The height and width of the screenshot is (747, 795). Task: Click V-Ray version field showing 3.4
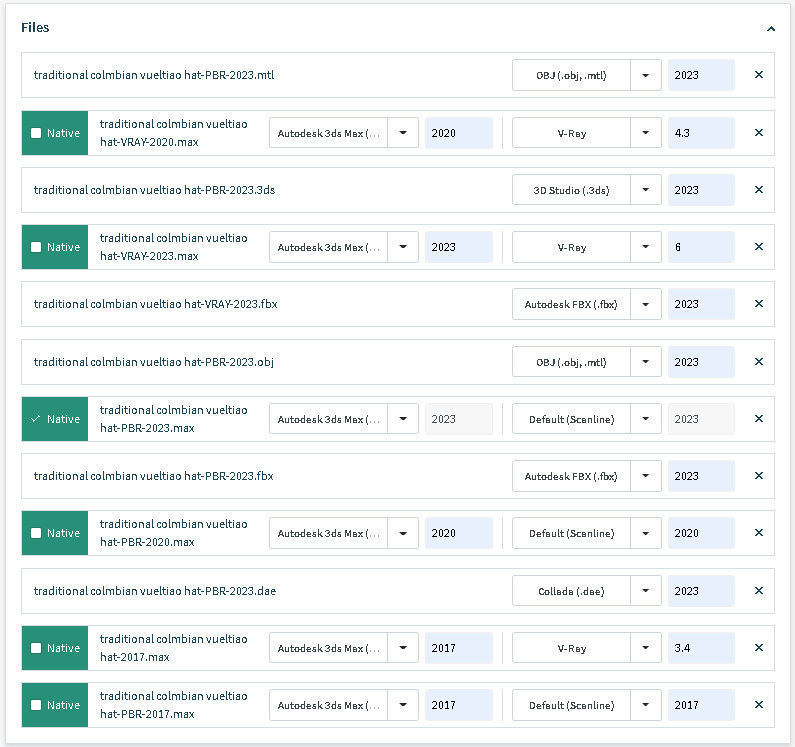(700, 648)
